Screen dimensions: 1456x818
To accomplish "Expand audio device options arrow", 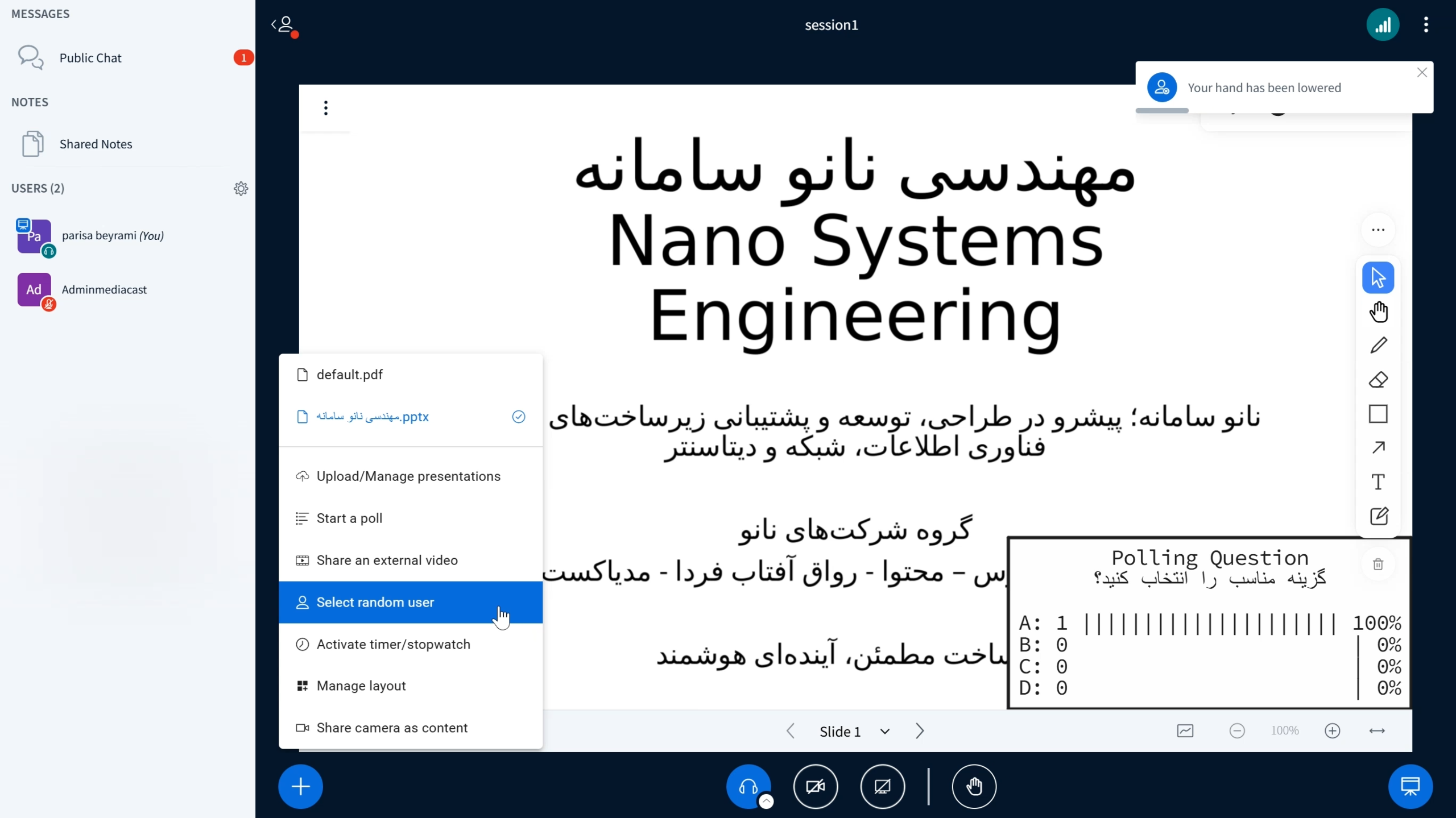I will pos(767,802).
